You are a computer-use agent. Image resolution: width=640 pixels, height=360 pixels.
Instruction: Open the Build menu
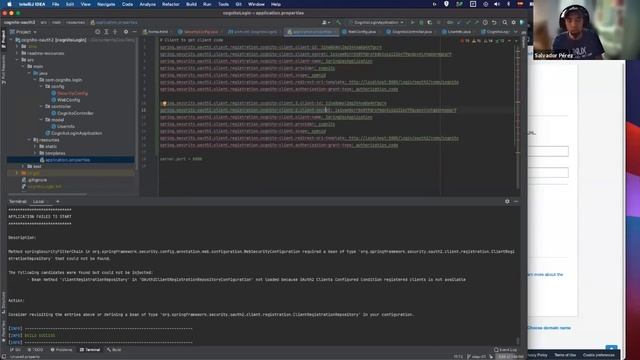point(191,4)
